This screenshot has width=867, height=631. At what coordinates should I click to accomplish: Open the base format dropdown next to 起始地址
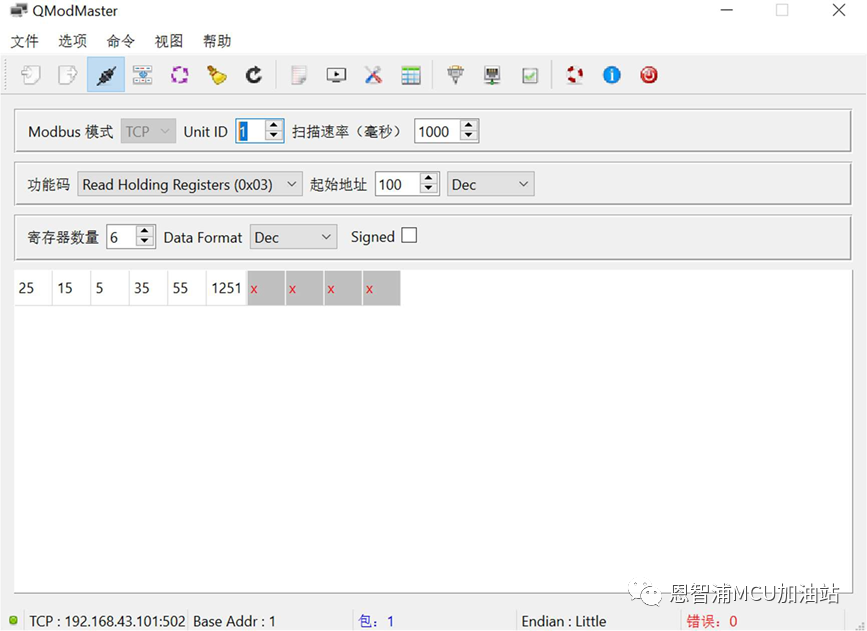(x=490, y=184)
